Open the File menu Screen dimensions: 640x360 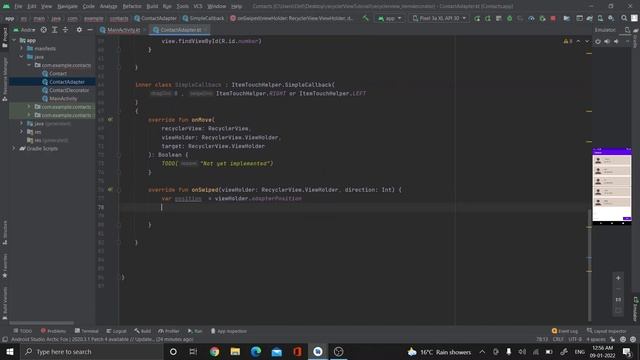(x=18, y=6)
